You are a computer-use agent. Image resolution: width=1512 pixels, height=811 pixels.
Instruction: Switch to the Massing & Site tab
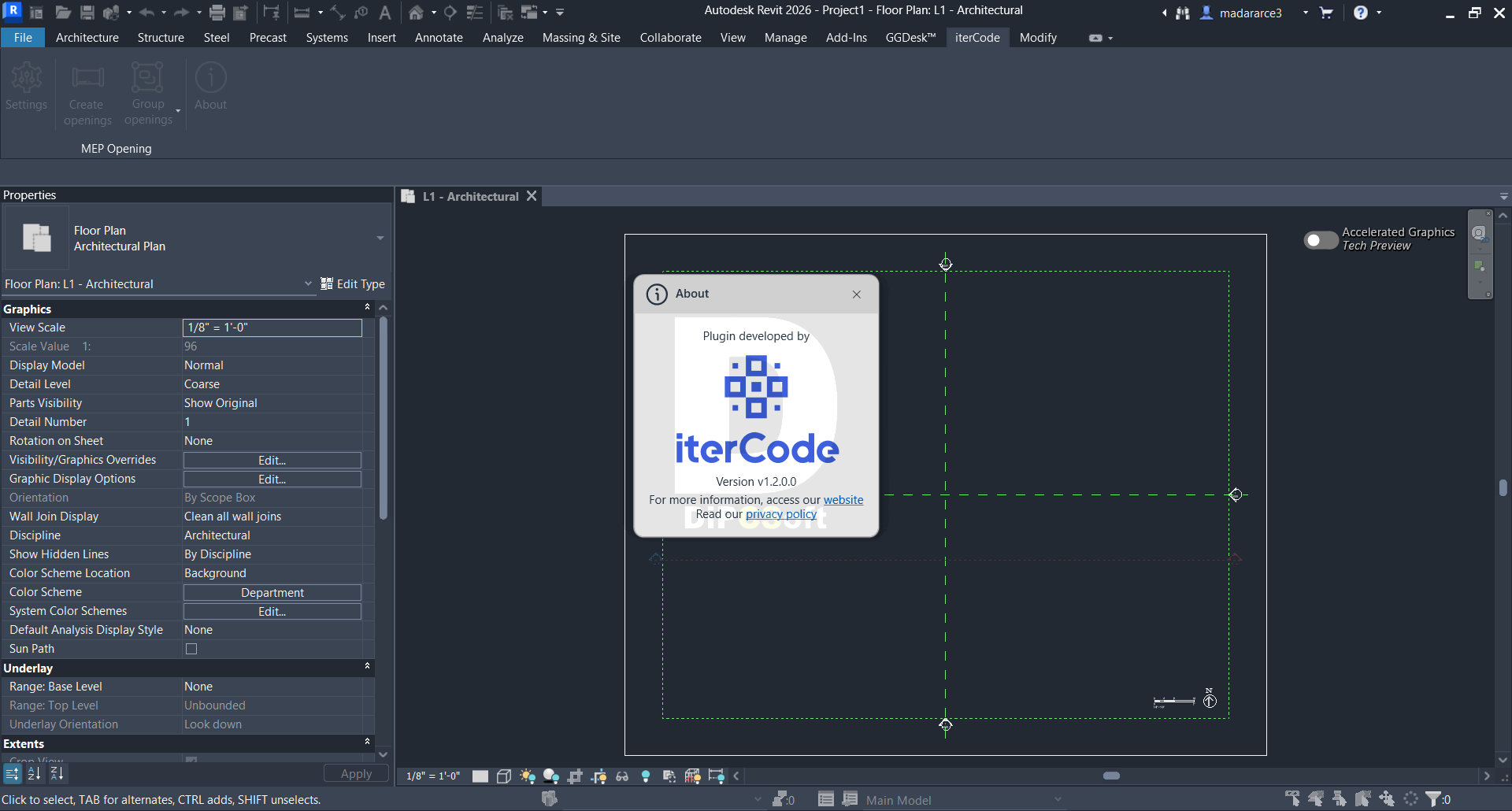click(581, 38)
